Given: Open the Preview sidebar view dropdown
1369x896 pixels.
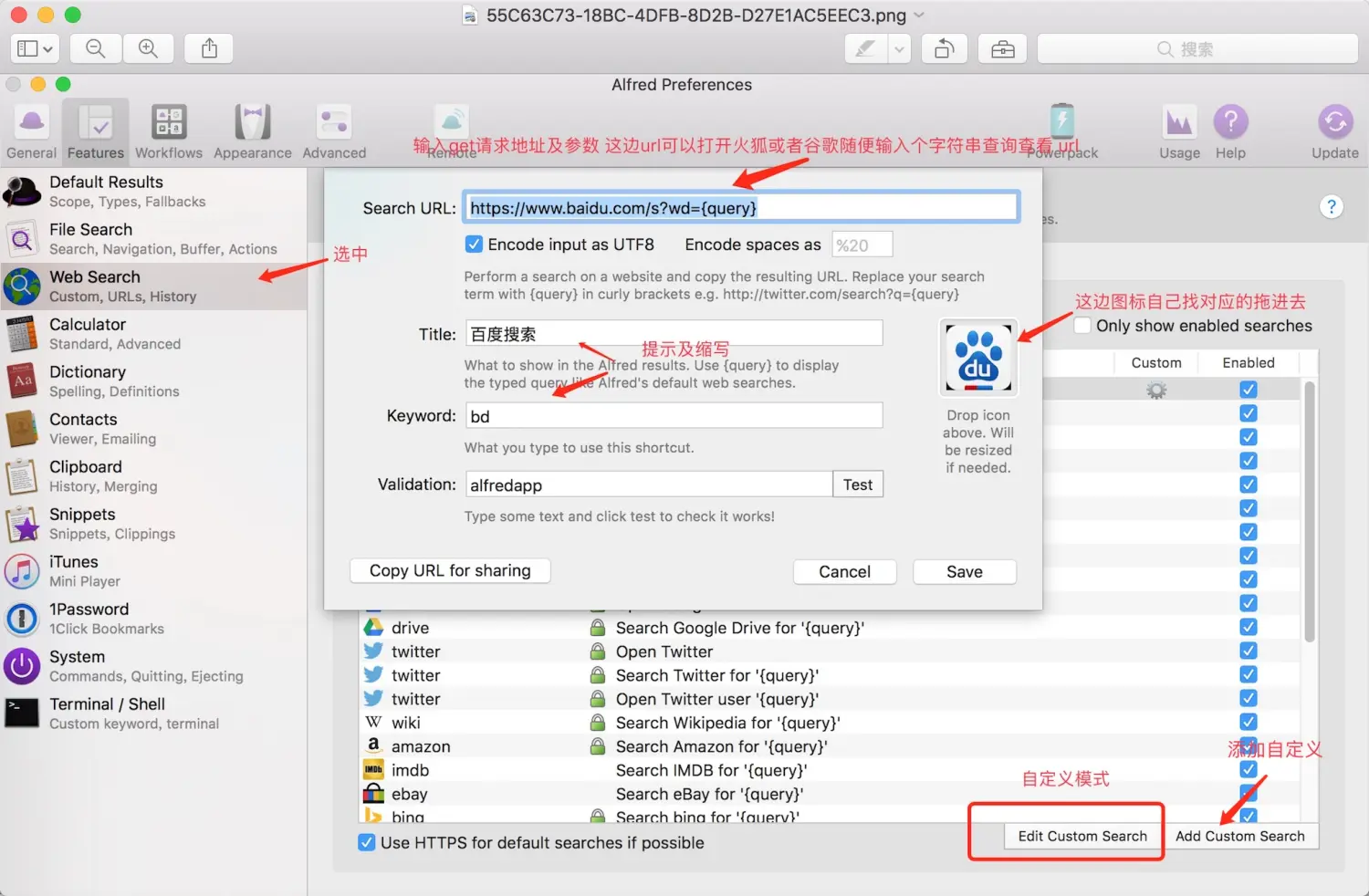Looking at the screenshot, I should (x=35, y=48).
